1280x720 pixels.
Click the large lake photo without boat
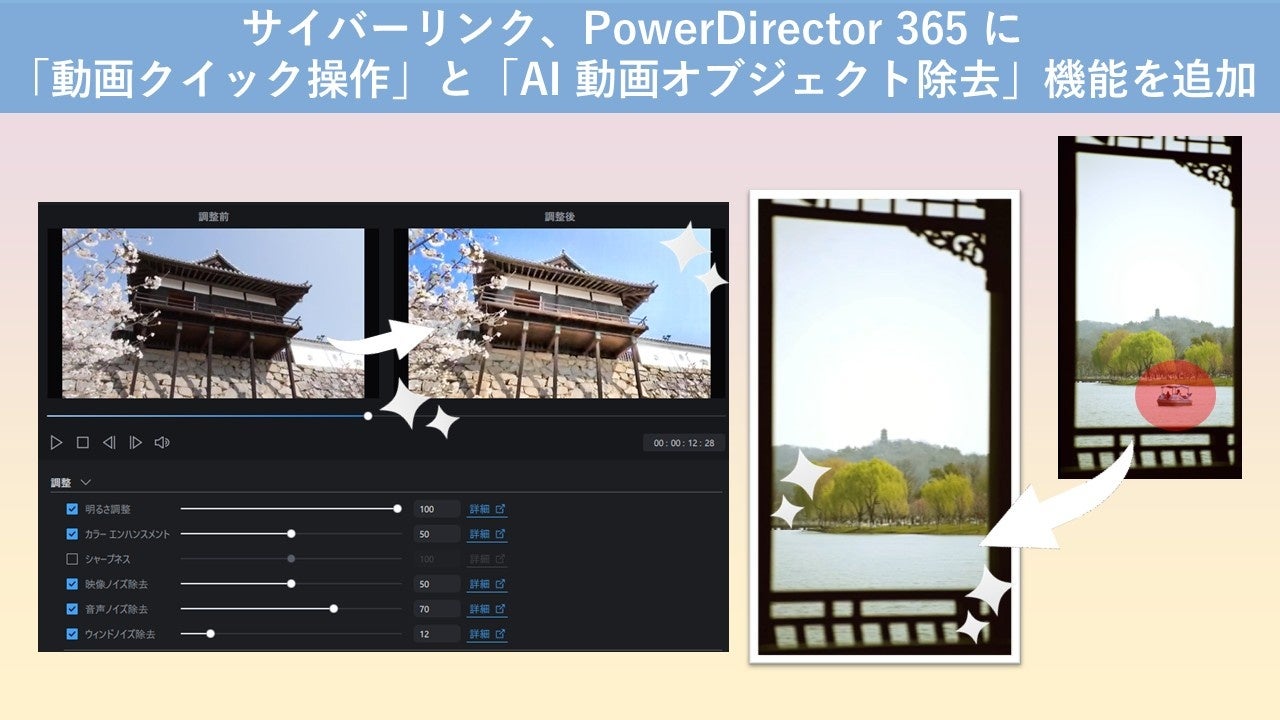(884, 426)
